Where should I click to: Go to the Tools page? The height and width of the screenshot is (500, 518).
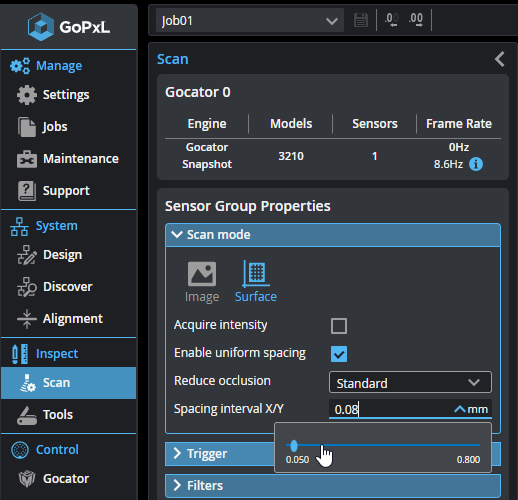[68, 415]
